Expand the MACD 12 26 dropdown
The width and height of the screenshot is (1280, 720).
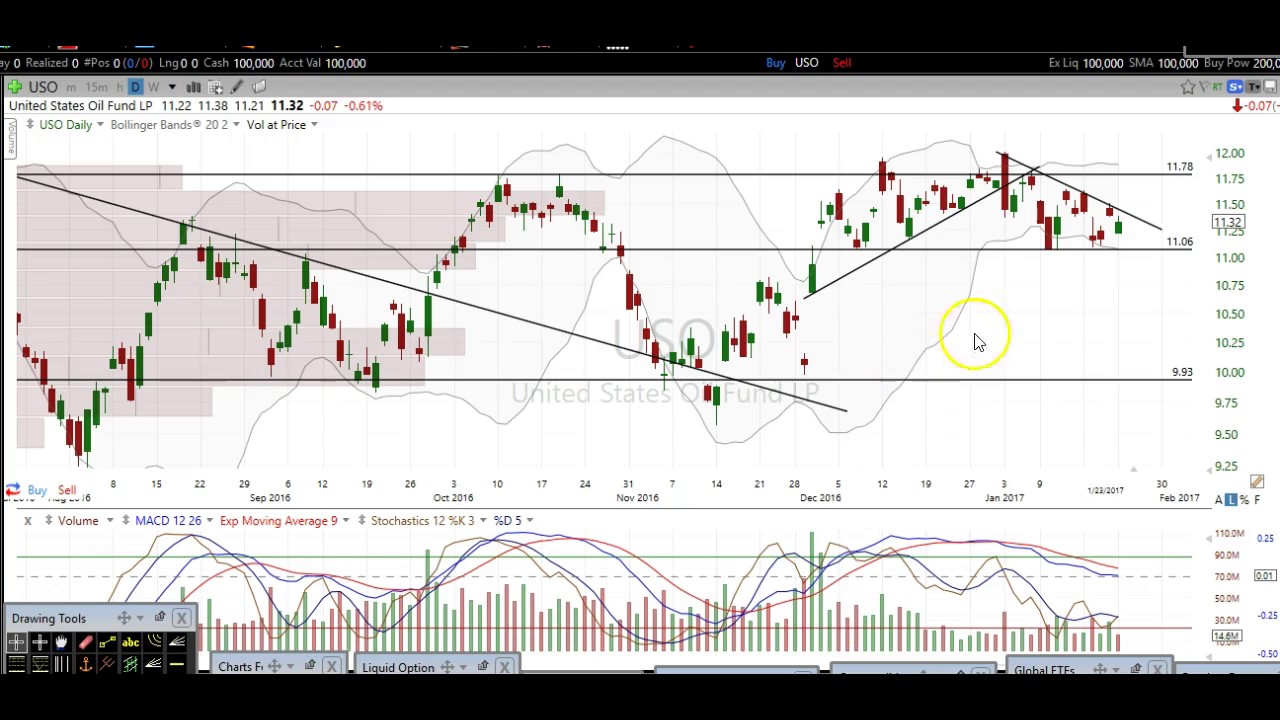[209, 520]
